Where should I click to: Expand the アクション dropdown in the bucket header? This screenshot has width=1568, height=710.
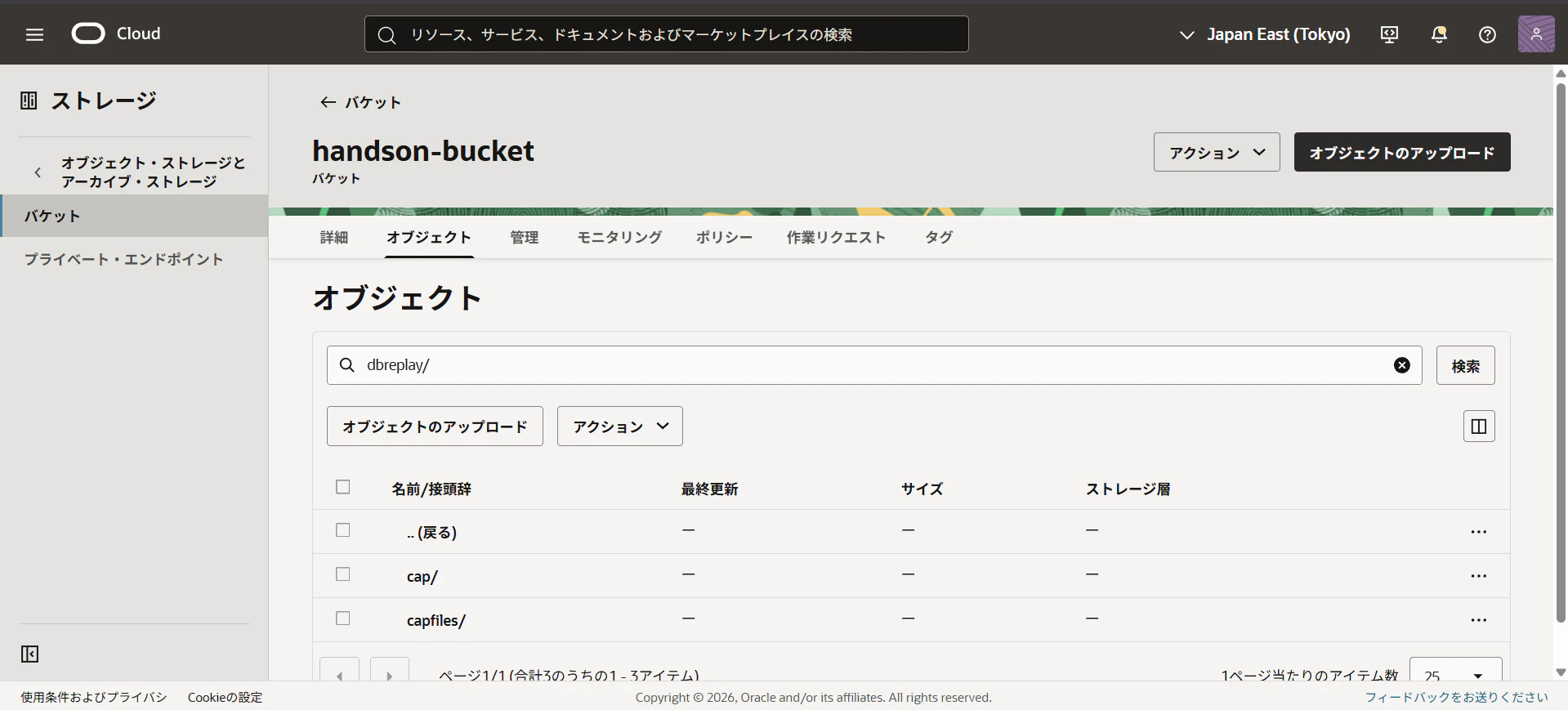pos(1217,152)
